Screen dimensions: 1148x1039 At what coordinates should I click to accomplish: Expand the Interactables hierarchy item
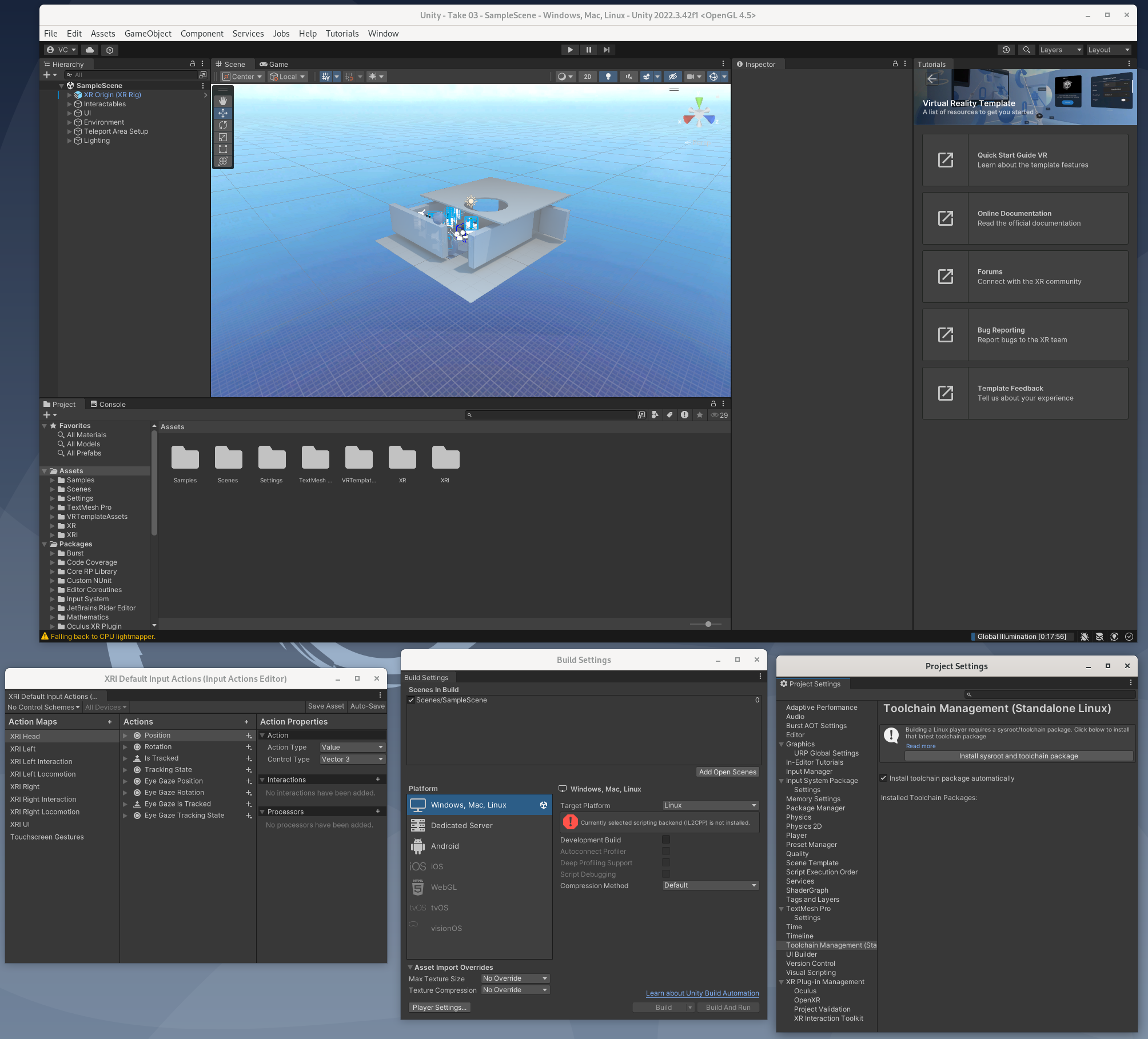tap(70, 104)
